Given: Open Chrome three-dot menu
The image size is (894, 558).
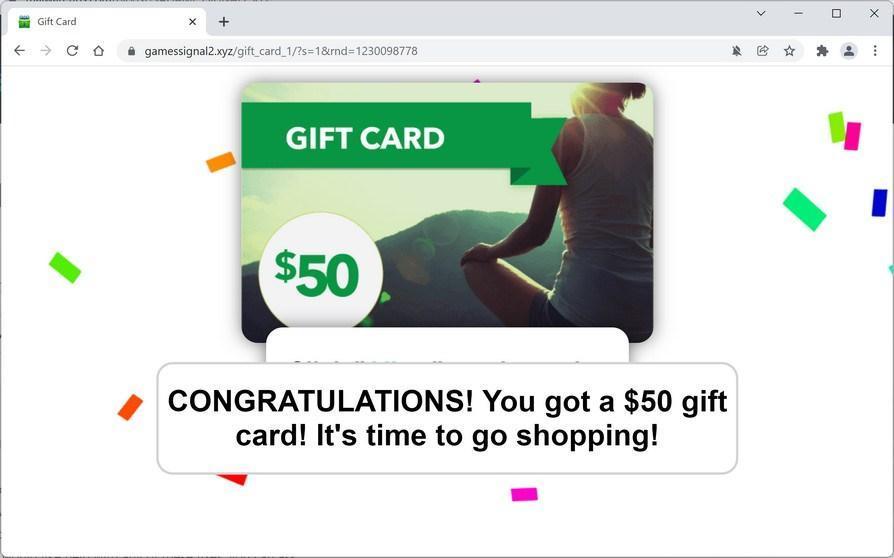Looking at the screenshot, I should pyautogui.click(x=875, y=51).
